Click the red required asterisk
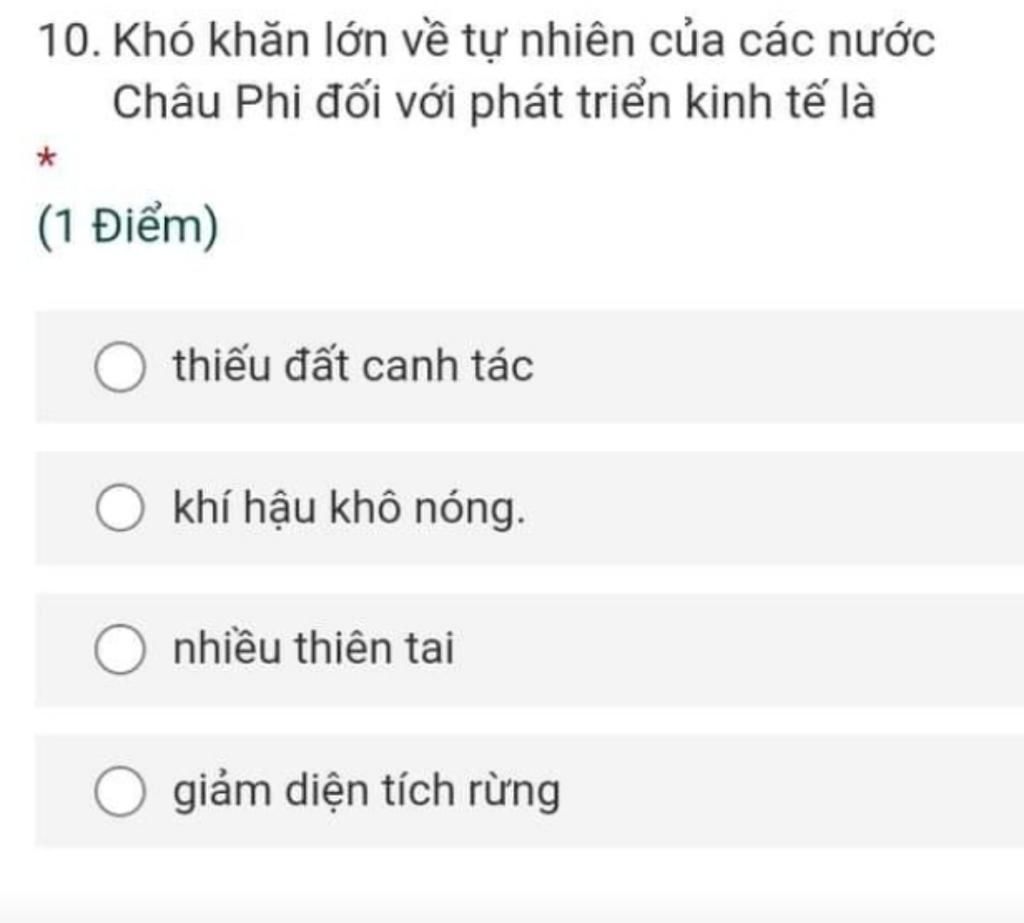The height and width of the screenshot is (923, 1024). 46,159
